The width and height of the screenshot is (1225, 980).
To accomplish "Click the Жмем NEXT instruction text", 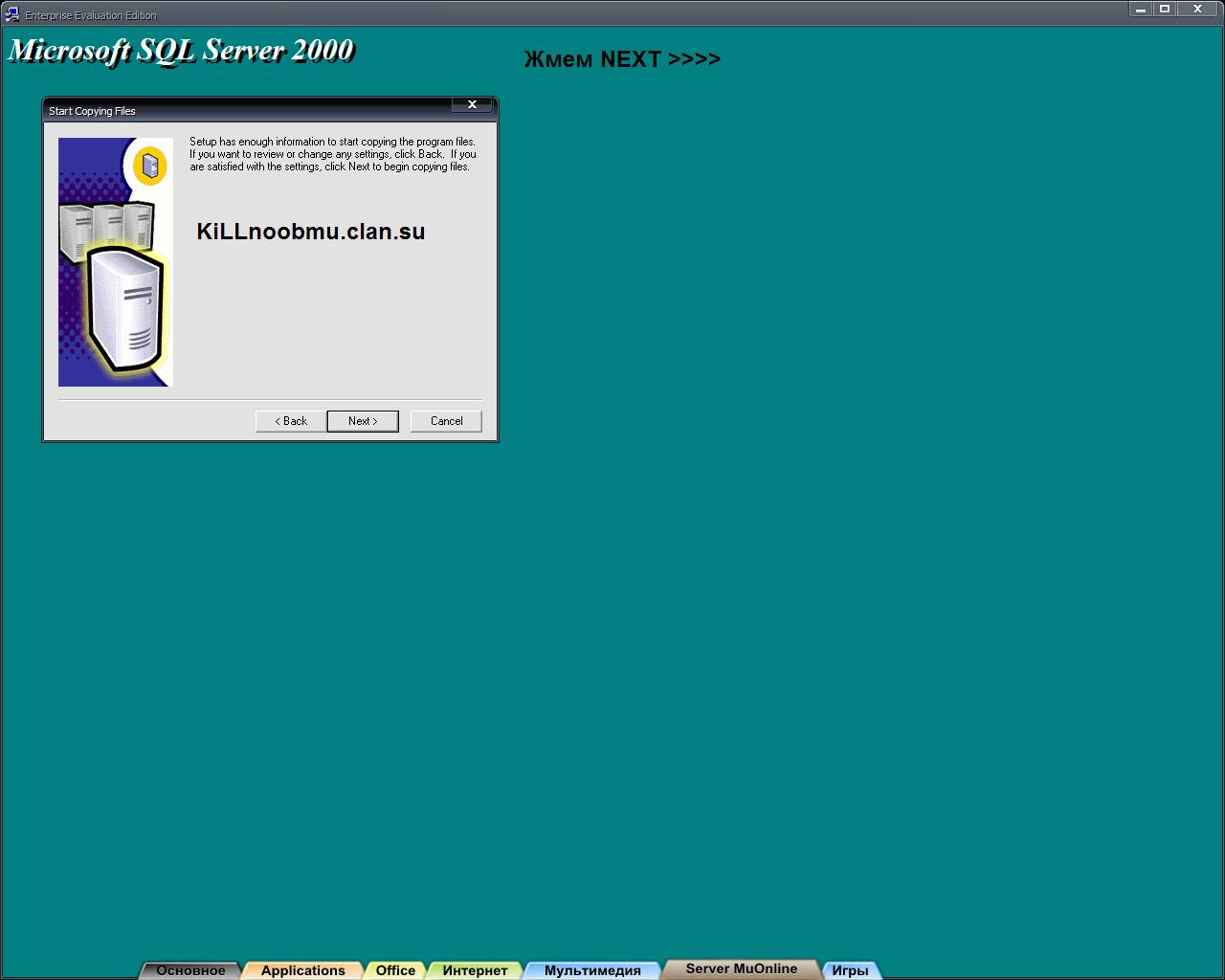I will pyautogui.click(x=622, y=59).
